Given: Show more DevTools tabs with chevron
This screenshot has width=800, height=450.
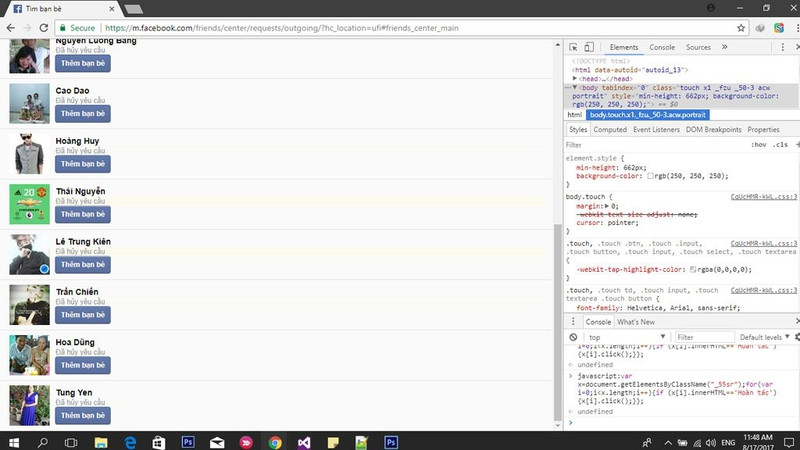Looking at the screenshot, I should pyautogui.click(x=724, y=47).
